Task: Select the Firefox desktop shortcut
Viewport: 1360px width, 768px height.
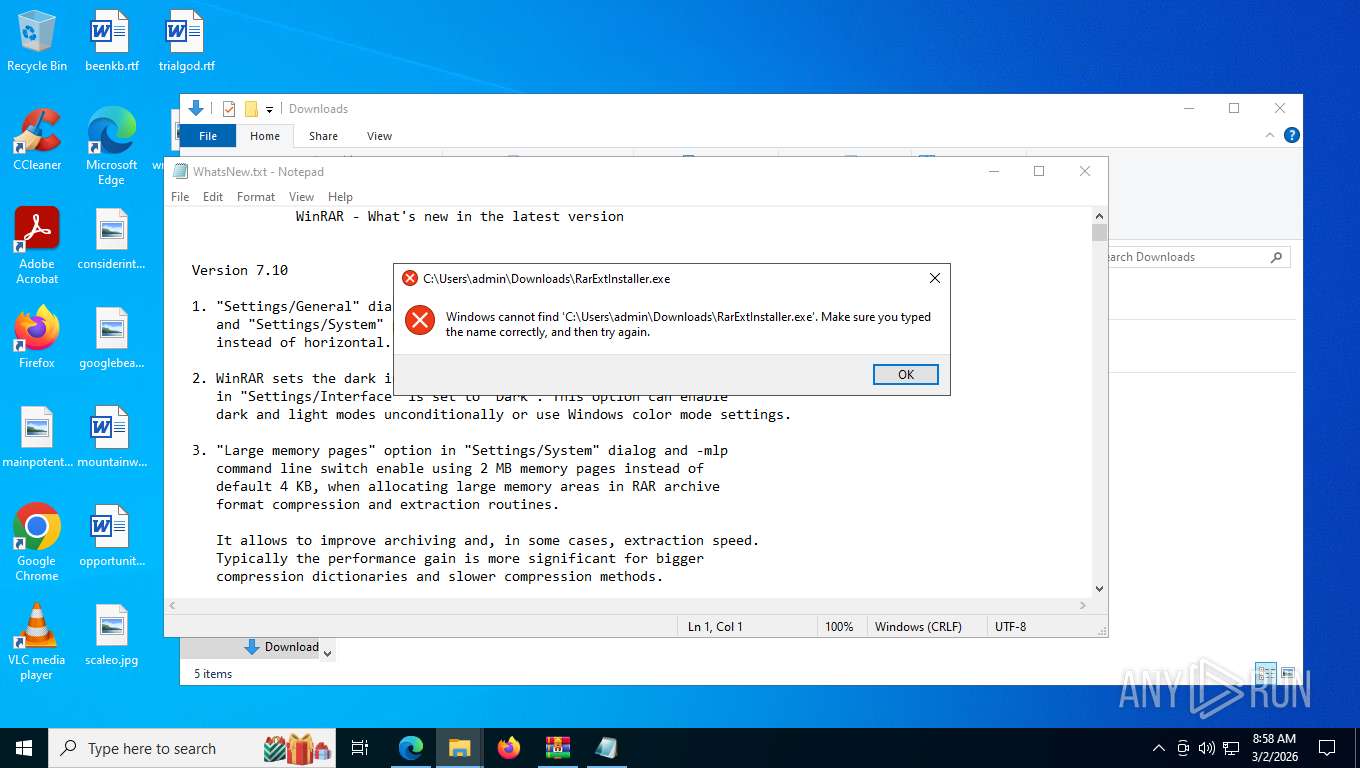Action: click(37, 337)
